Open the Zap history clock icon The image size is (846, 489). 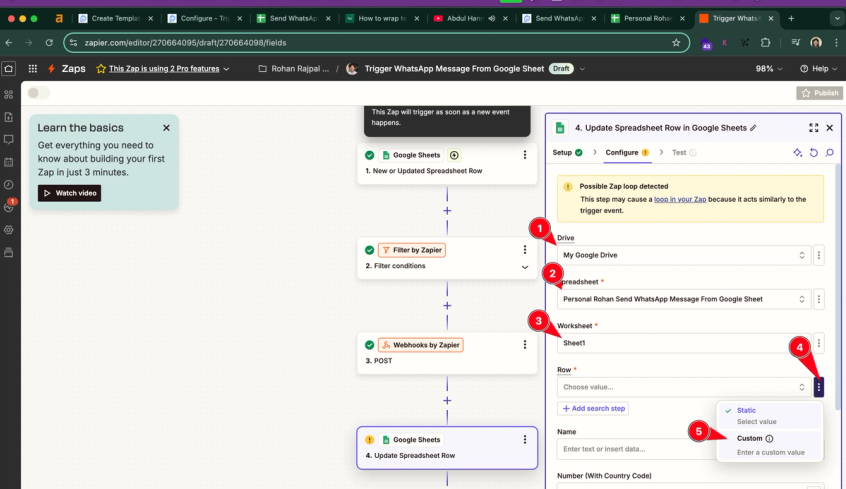(9, 185)
